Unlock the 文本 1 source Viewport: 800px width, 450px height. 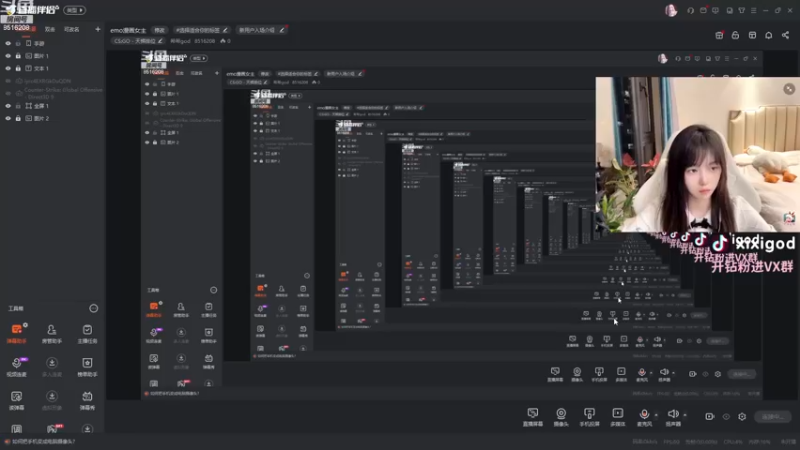tap(18, 68)
